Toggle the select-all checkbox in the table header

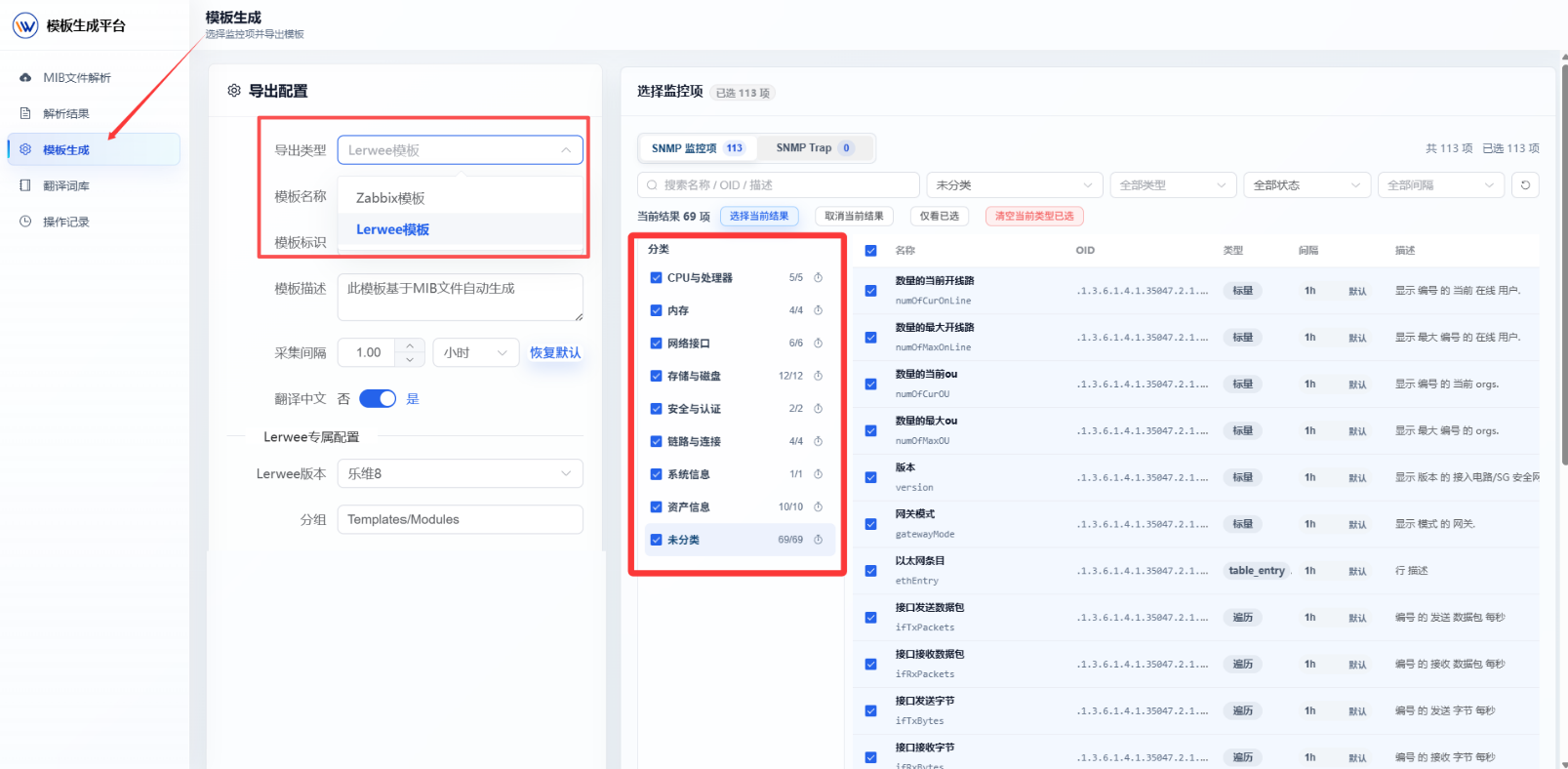(870, 251)
